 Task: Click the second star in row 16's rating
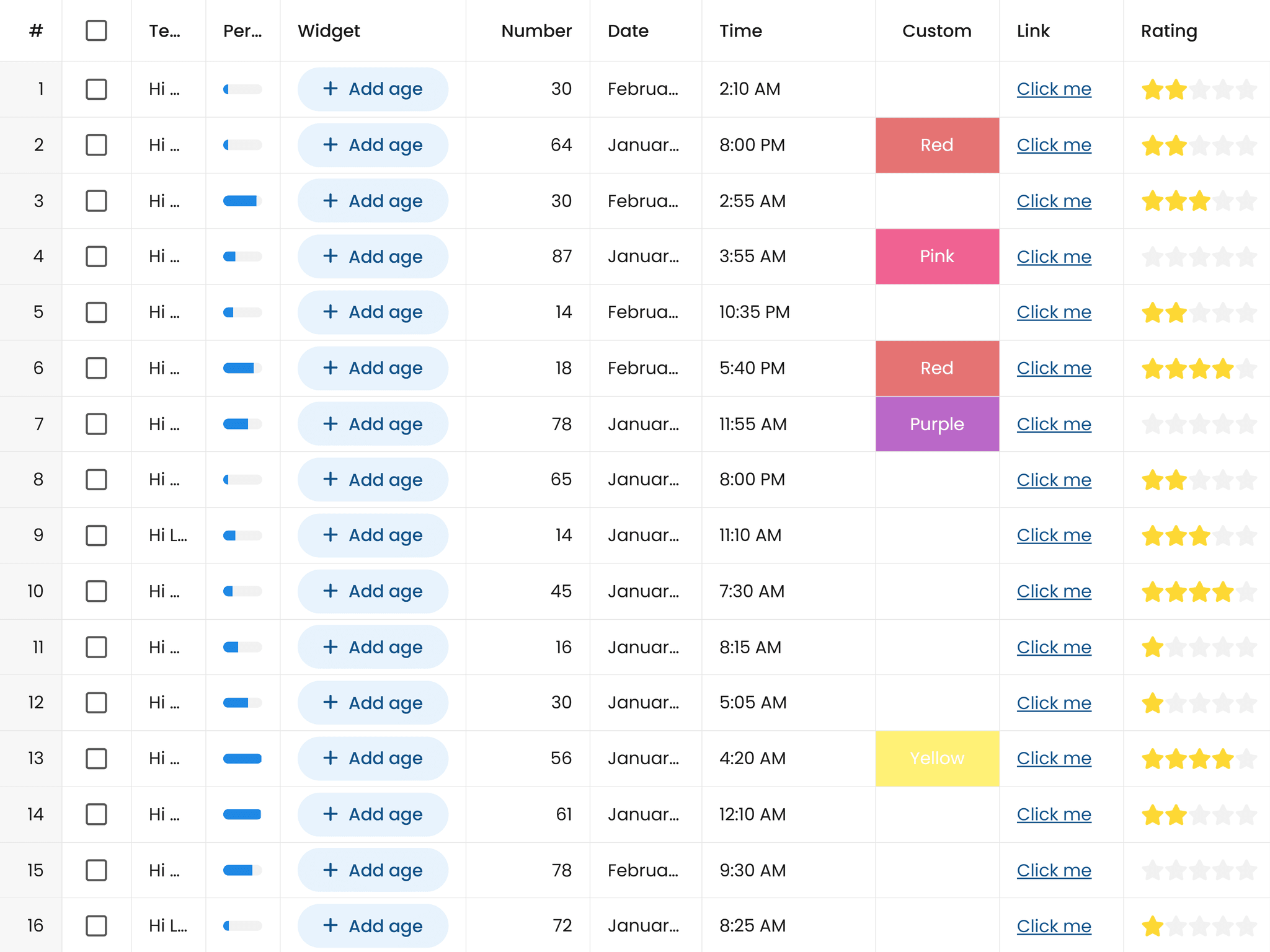[1177, 925]
